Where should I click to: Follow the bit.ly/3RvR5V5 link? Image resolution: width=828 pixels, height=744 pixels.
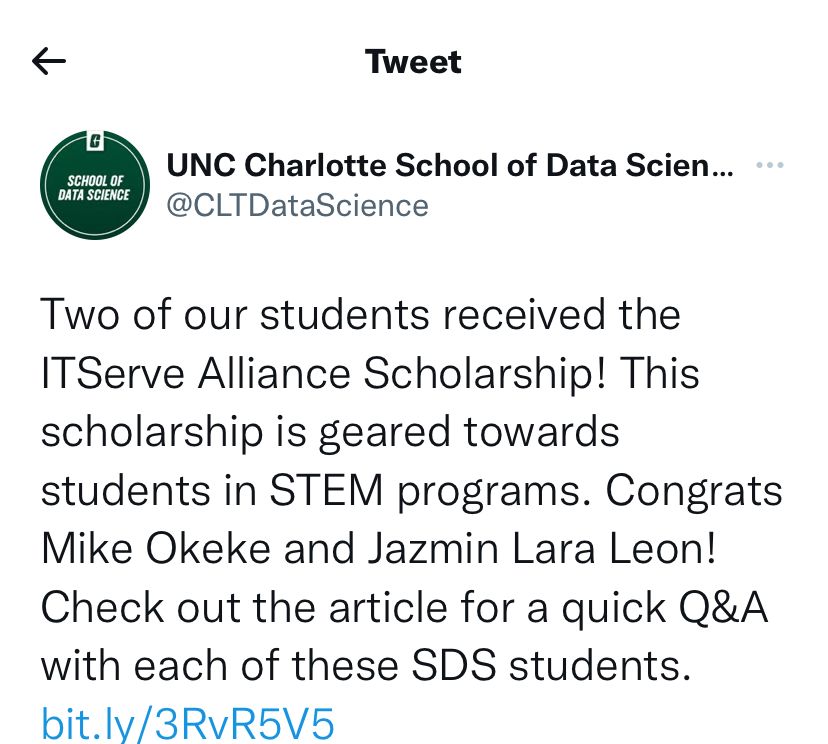point(187,722)
